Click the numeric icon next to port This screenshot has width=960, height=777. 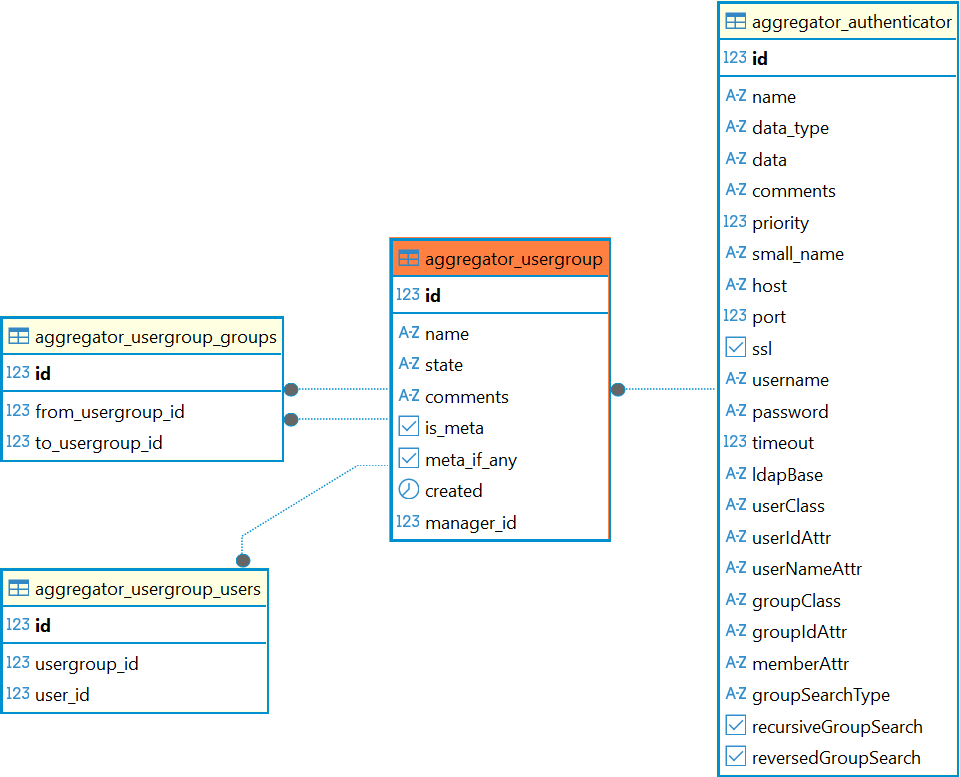point(735,316)
